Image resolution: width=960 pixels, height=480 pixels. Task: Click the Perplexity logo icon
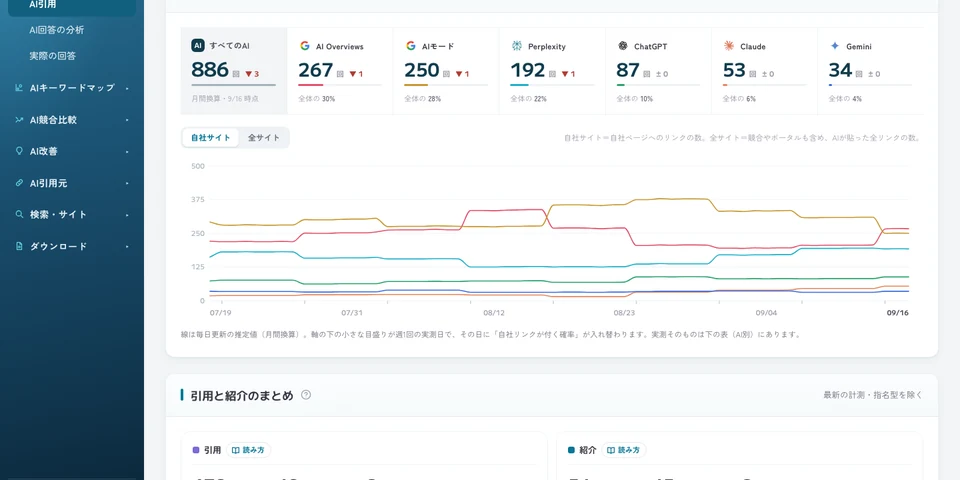tap(517, 46)
